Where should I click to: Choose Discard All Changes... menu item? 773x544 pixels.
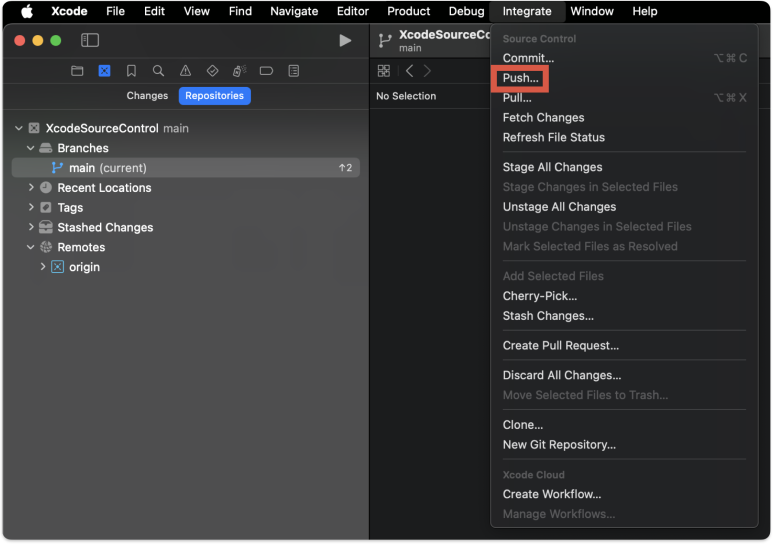click(x=624, y=375)
